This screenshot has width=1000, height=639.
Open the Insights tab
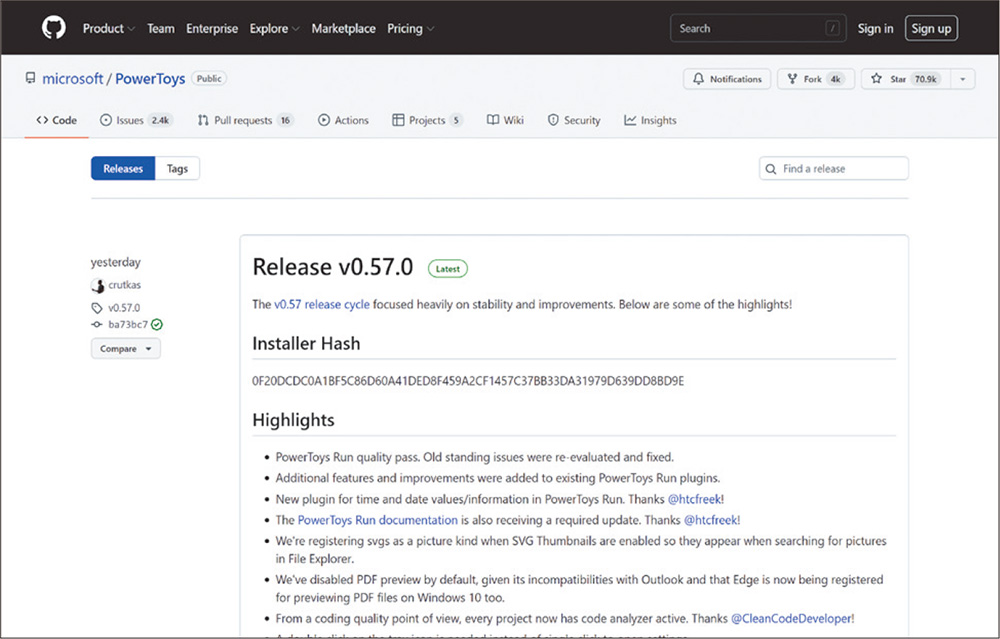point(650,120)
